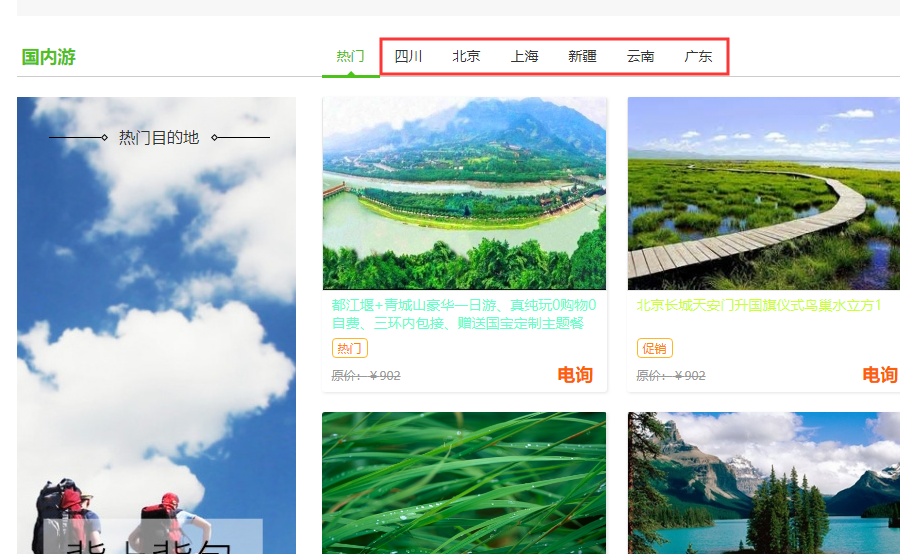Open the 北京 destination tab
Screen dimensions: 900x554
click(x=466, y=57)
